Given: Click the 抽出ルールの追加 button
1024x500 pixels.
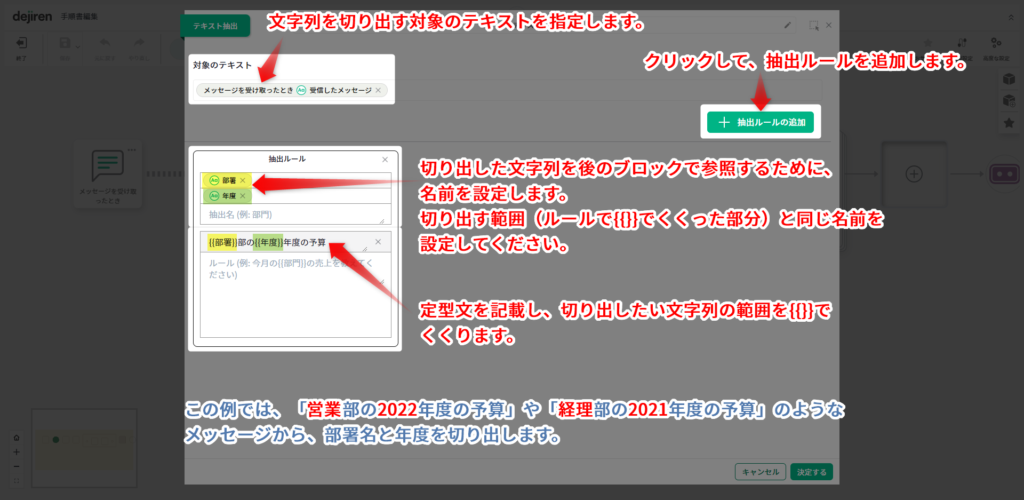Looking at the screenshot, I should click(x=760, y=122).
